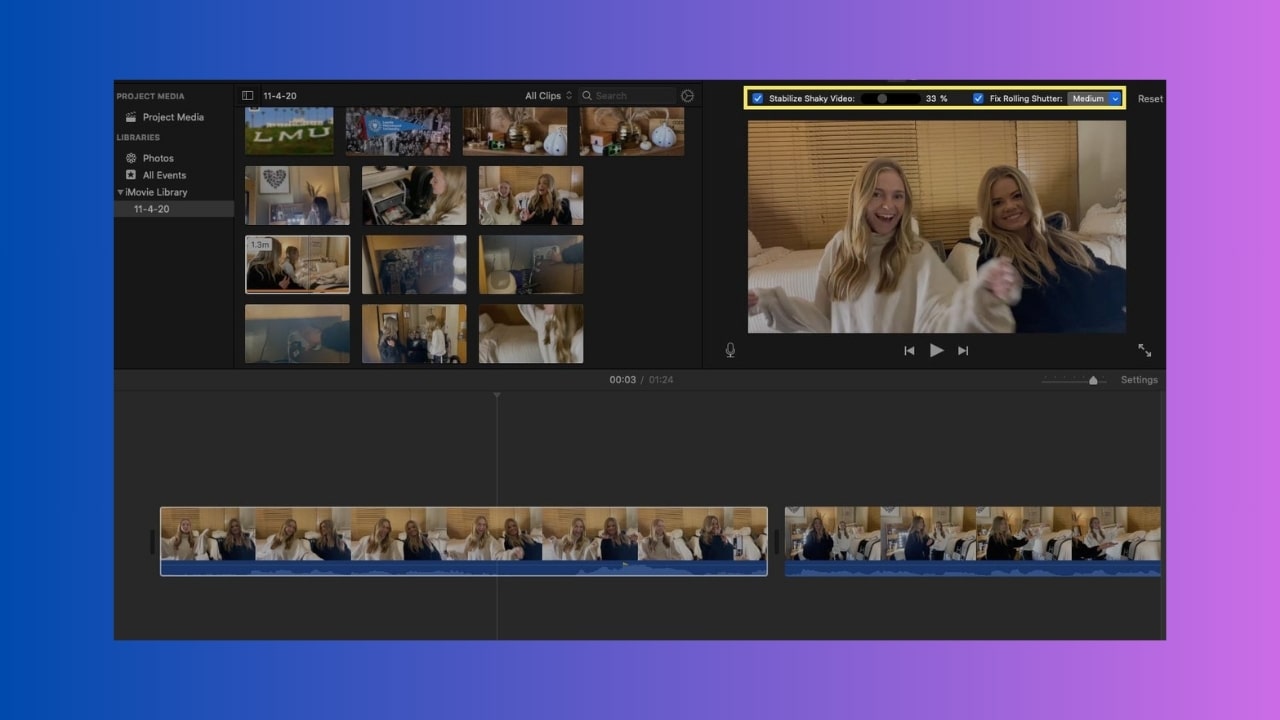This screenshot has width=1280, height=720.
Task: Click the 11-4-20 browser title
Action: 279,96
